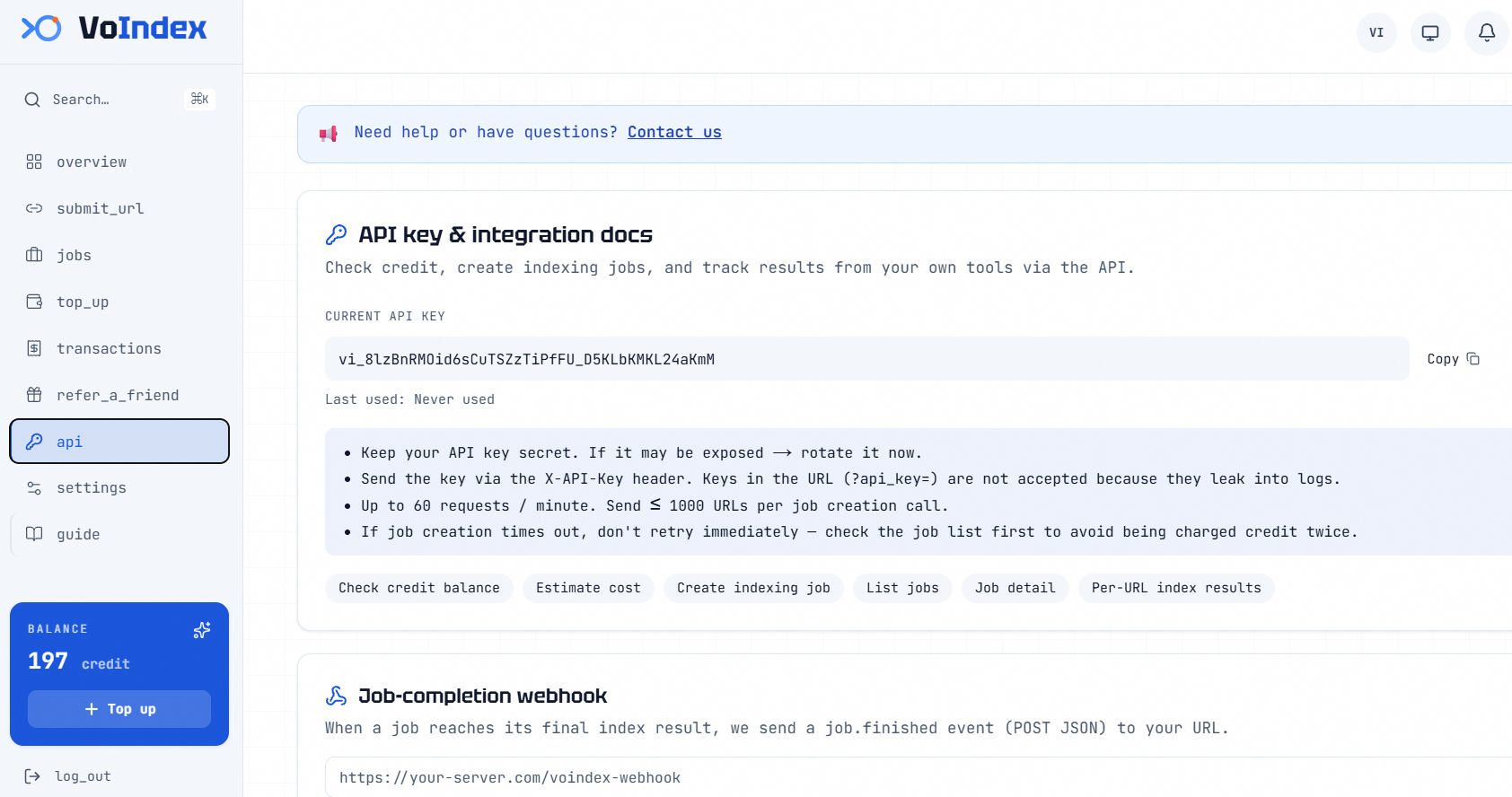Go to overview page
1512x797 pixels.
point(119,162)
